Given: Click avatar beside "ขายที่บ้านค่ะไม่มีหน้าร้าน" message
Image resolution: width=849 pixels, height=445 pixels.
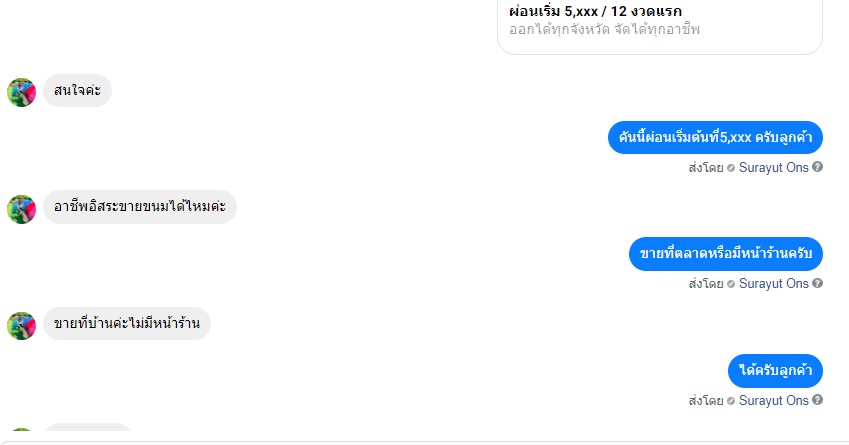Looking at the screenshot, I should coord(22,326).
